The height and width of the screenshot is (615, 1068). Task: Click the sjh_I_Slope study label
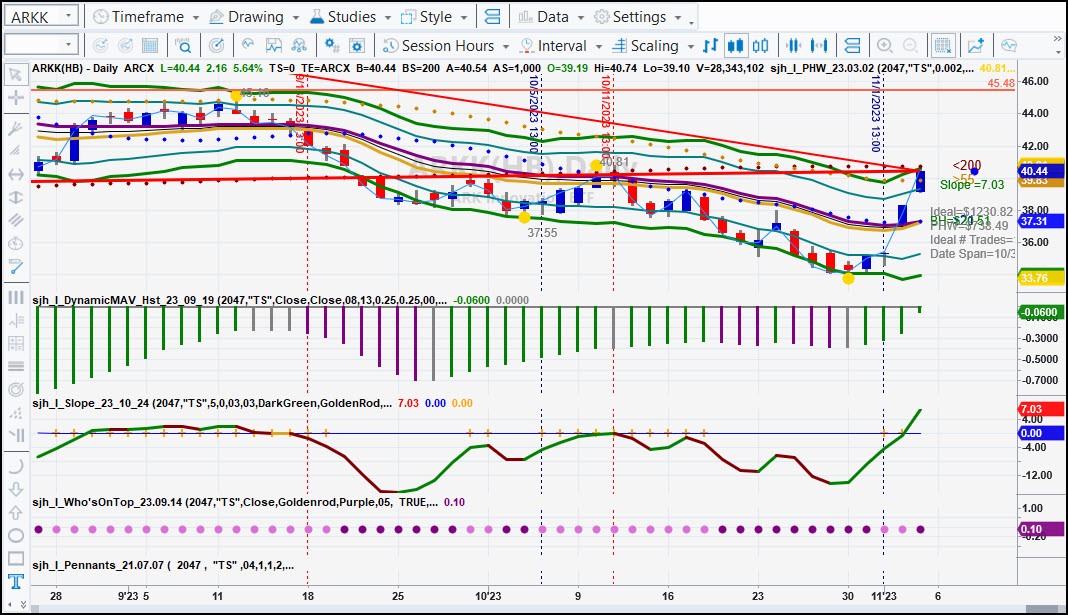[x=212, y=403]
